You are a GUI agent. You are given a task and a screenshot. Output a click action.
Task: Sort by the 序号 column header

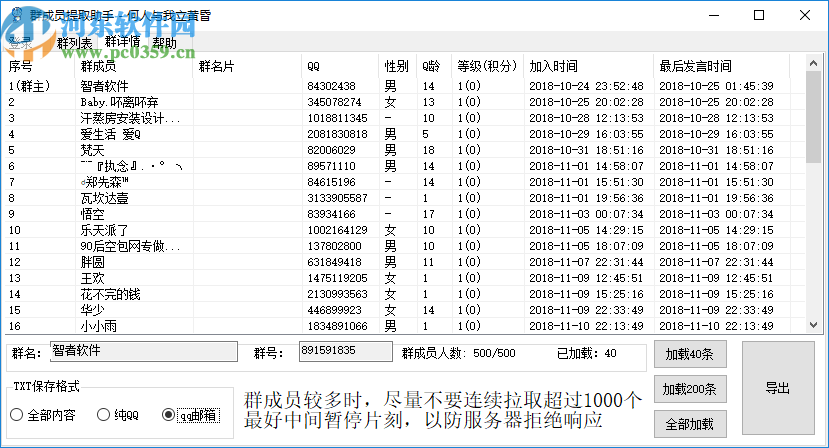point(40,66)
